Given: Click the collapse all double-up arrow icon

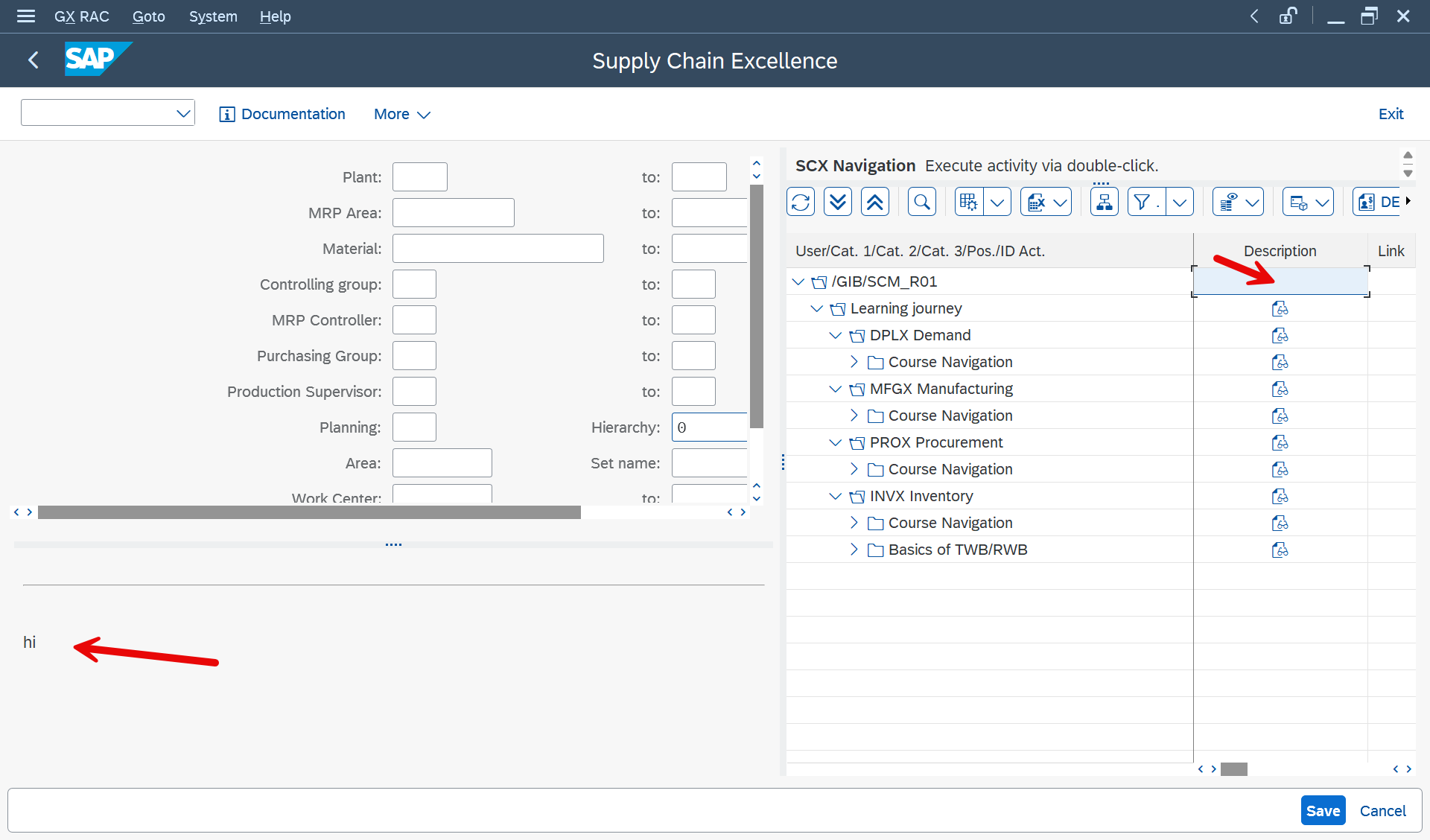Looking at the screenshot, I should [x=875, y=202].
